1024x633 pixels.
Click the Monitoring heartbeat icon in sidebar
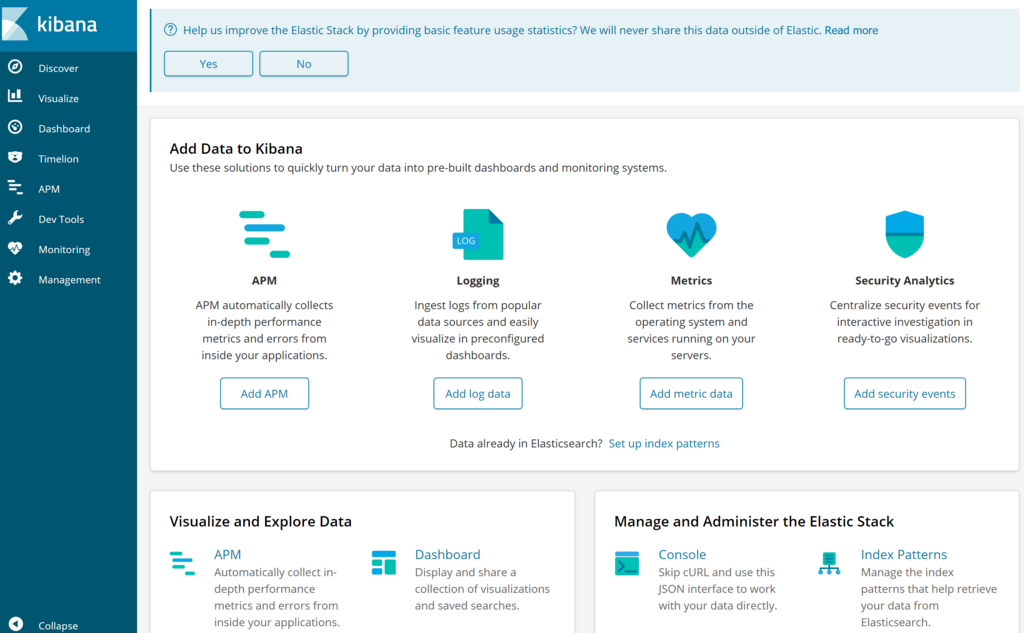[15, 248]
